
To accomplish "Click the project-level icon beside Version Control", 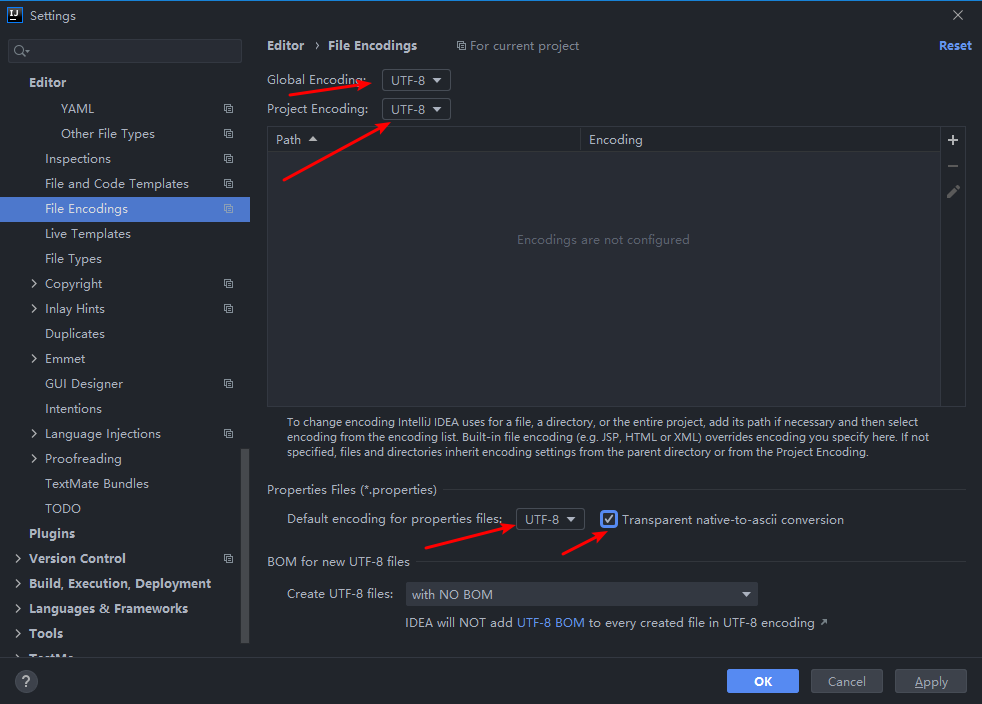I will [x=229, y=559].
